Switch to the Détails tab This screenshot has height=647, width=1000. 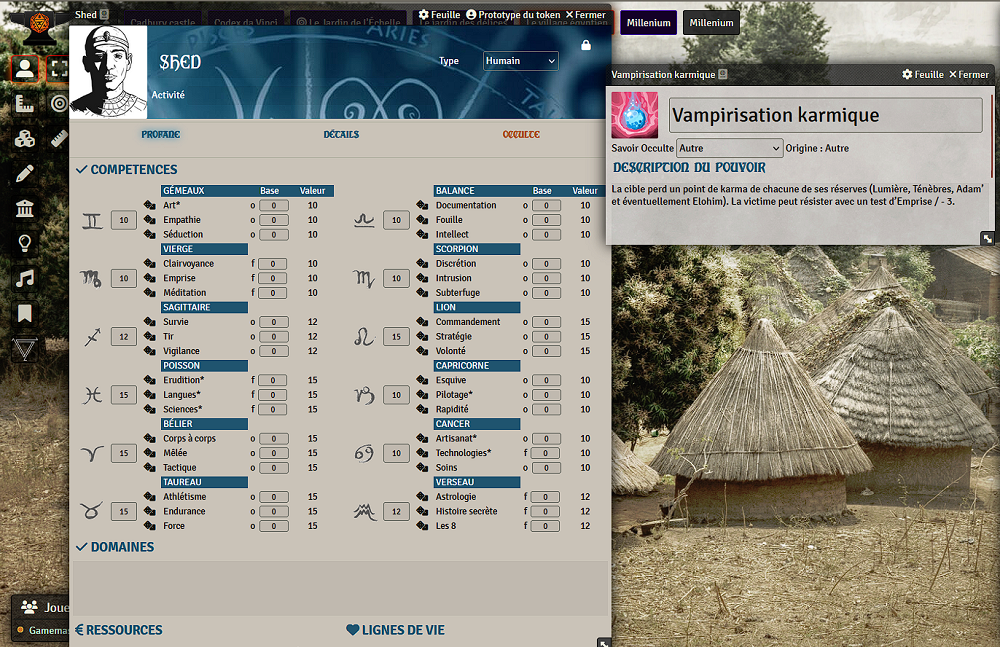(x=341, y=134)
